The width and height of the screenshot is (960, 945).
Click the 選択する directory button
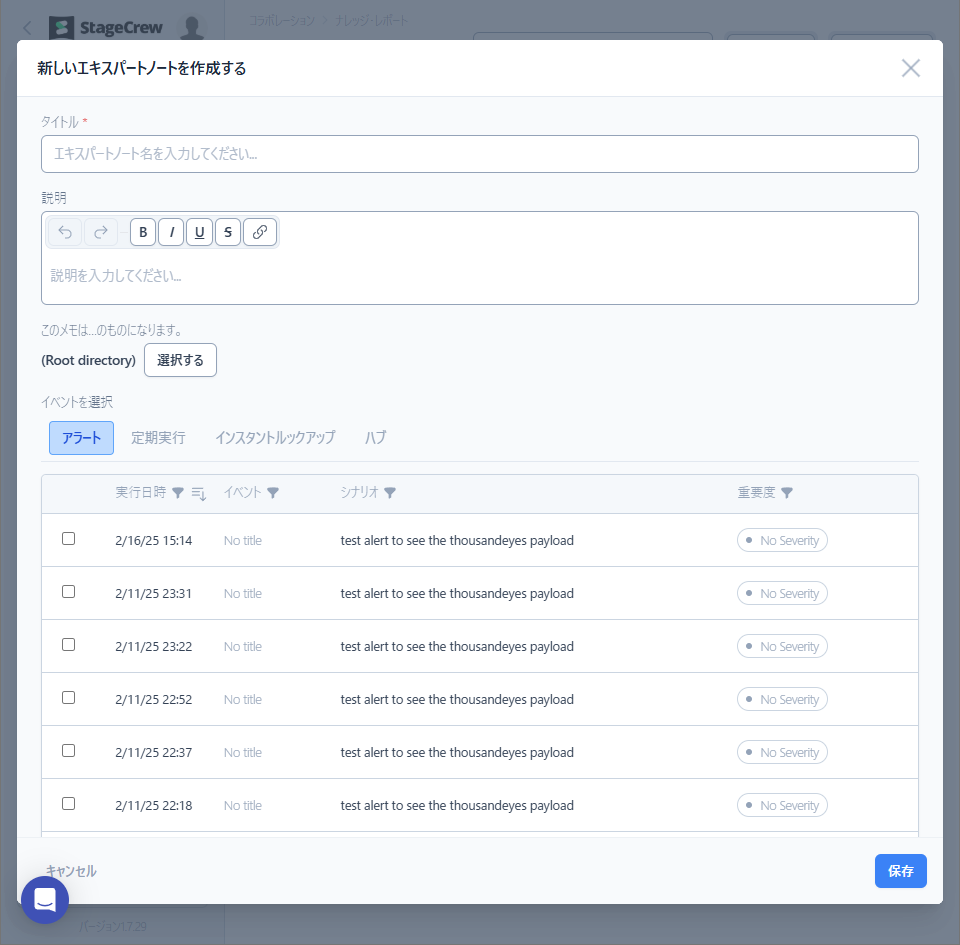pyautogui.click(x=180, y=360)
